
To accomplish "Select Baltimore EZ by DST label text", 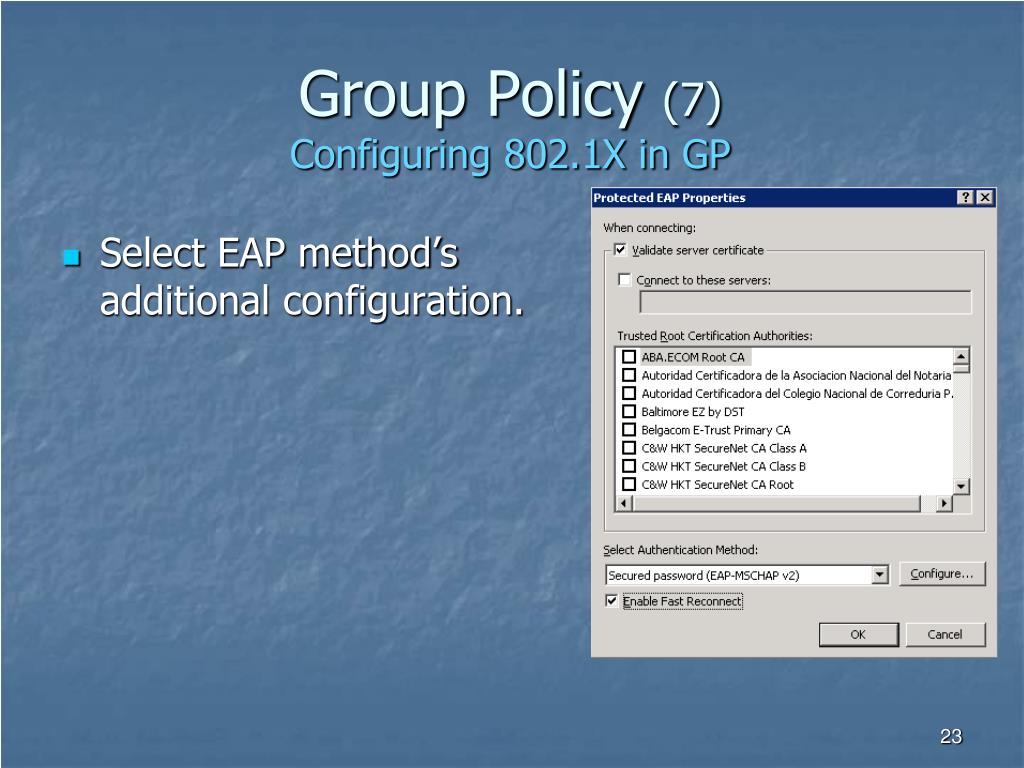I will point(693,412).
